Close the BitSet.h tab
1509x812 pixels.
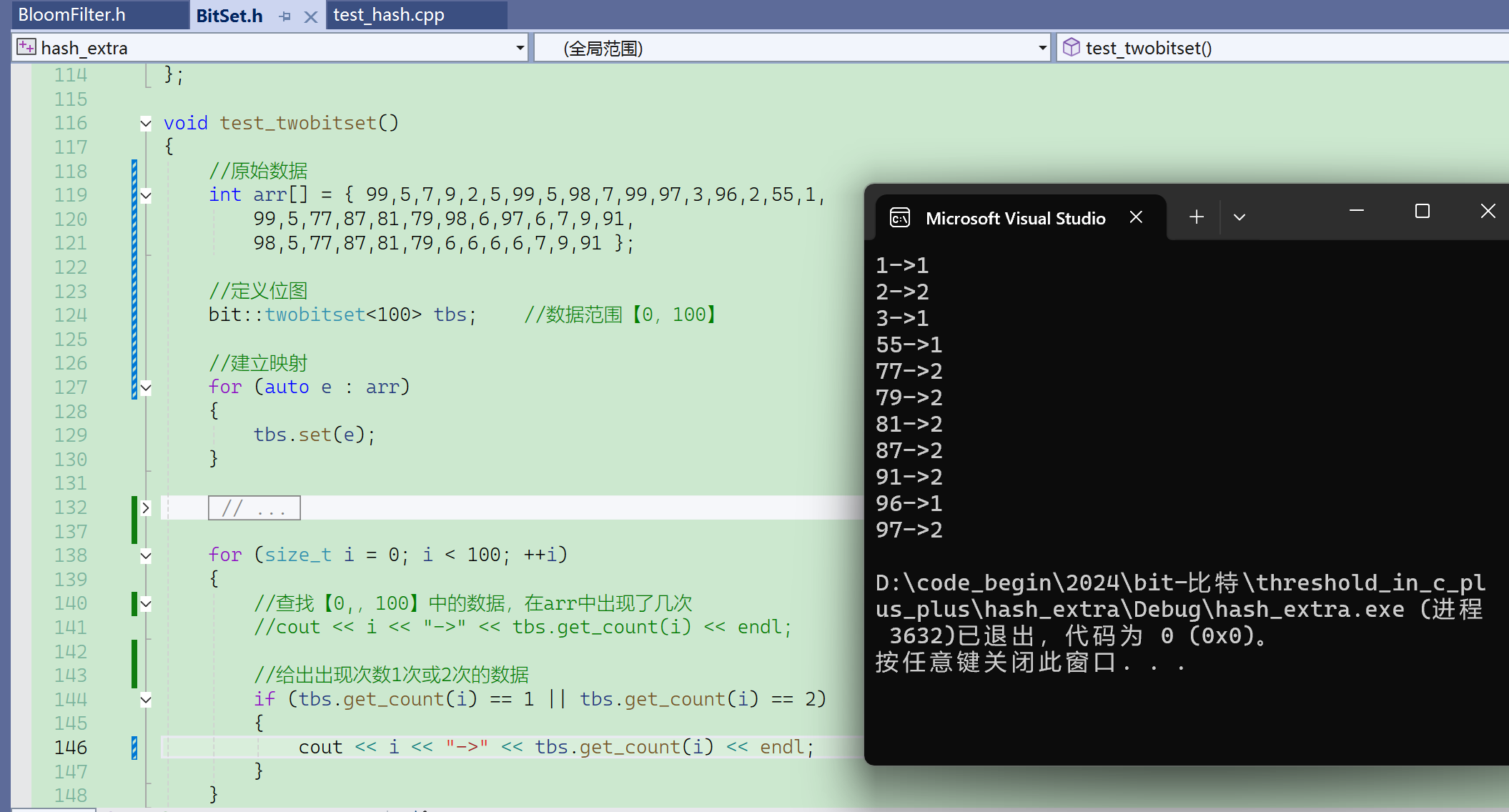coord(310,16)
